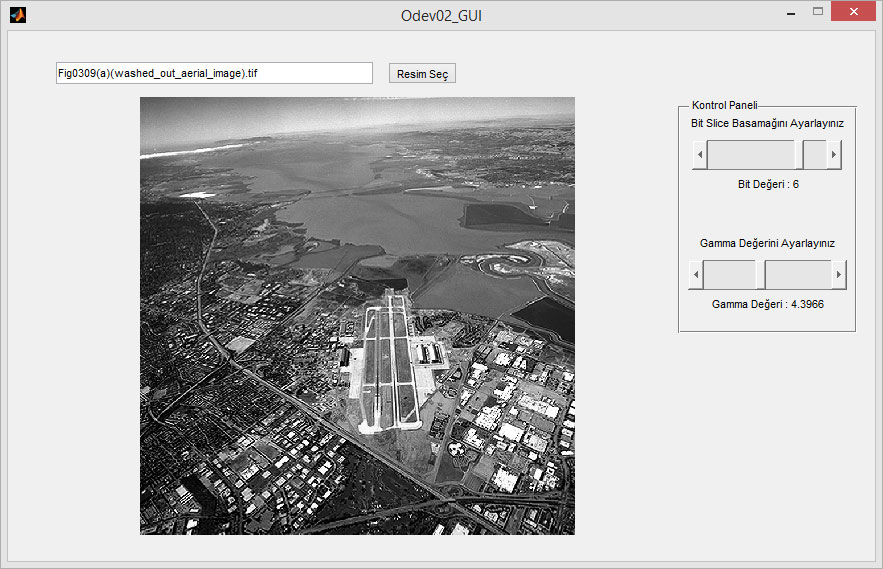Viewport: 883px width, 569px height.
Task: Select the 'Bit Değeri : 6' label
Action: tap(768, 184)
